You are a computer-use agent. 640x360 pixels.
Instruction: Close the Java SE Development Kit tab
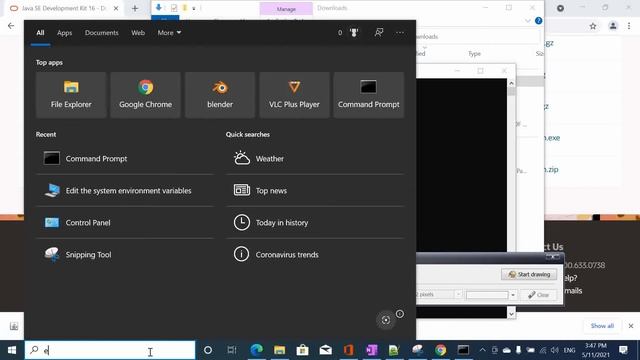point(116,8)
